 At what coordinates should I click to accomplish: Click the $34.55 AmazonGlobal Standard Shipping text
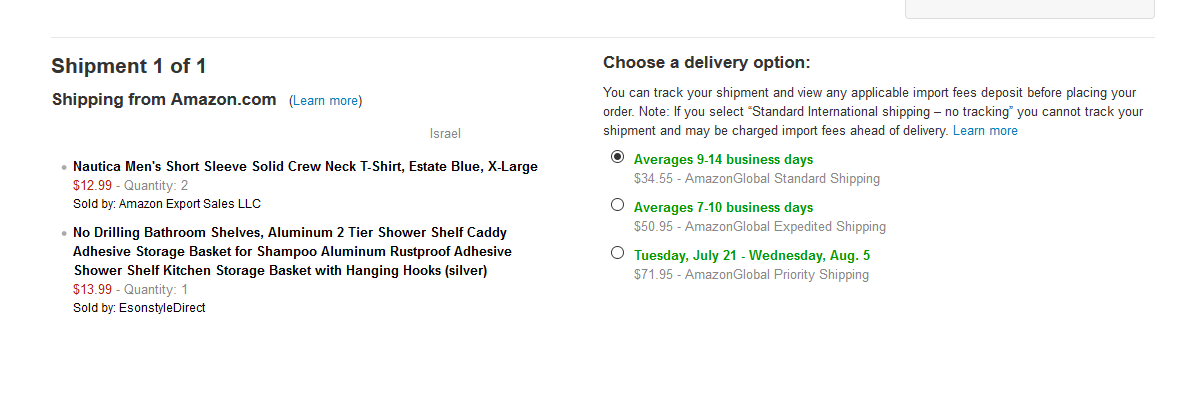pyautogui.click(x=756, y=179)
